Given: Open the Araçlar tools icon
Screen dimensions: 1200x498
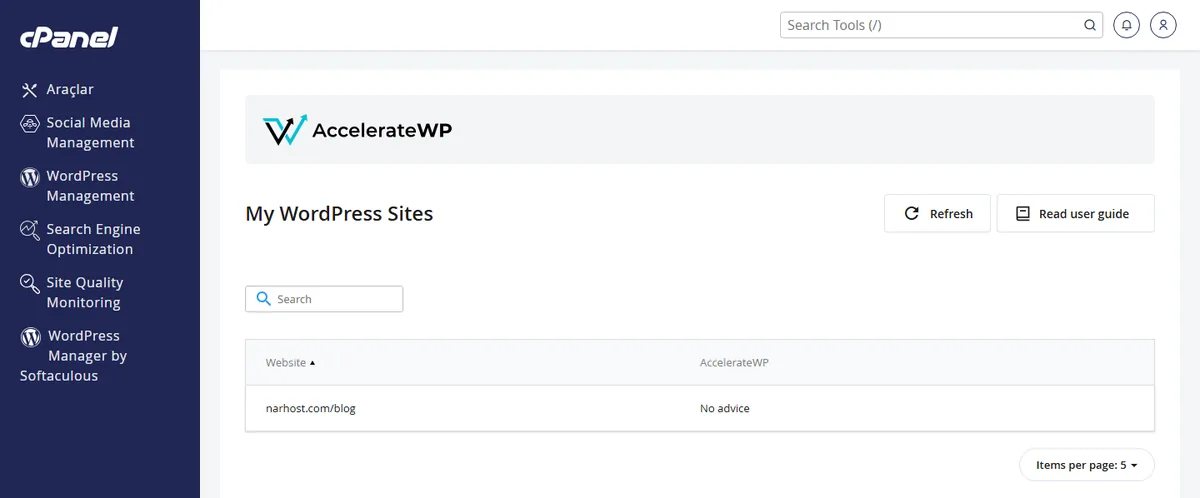Looking at the screenshot, I should click(30, 90).
